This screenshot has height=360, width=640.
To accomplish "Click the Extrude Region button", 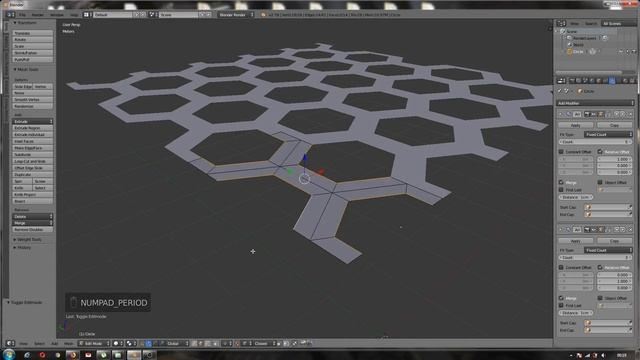I will click(33, 128).
